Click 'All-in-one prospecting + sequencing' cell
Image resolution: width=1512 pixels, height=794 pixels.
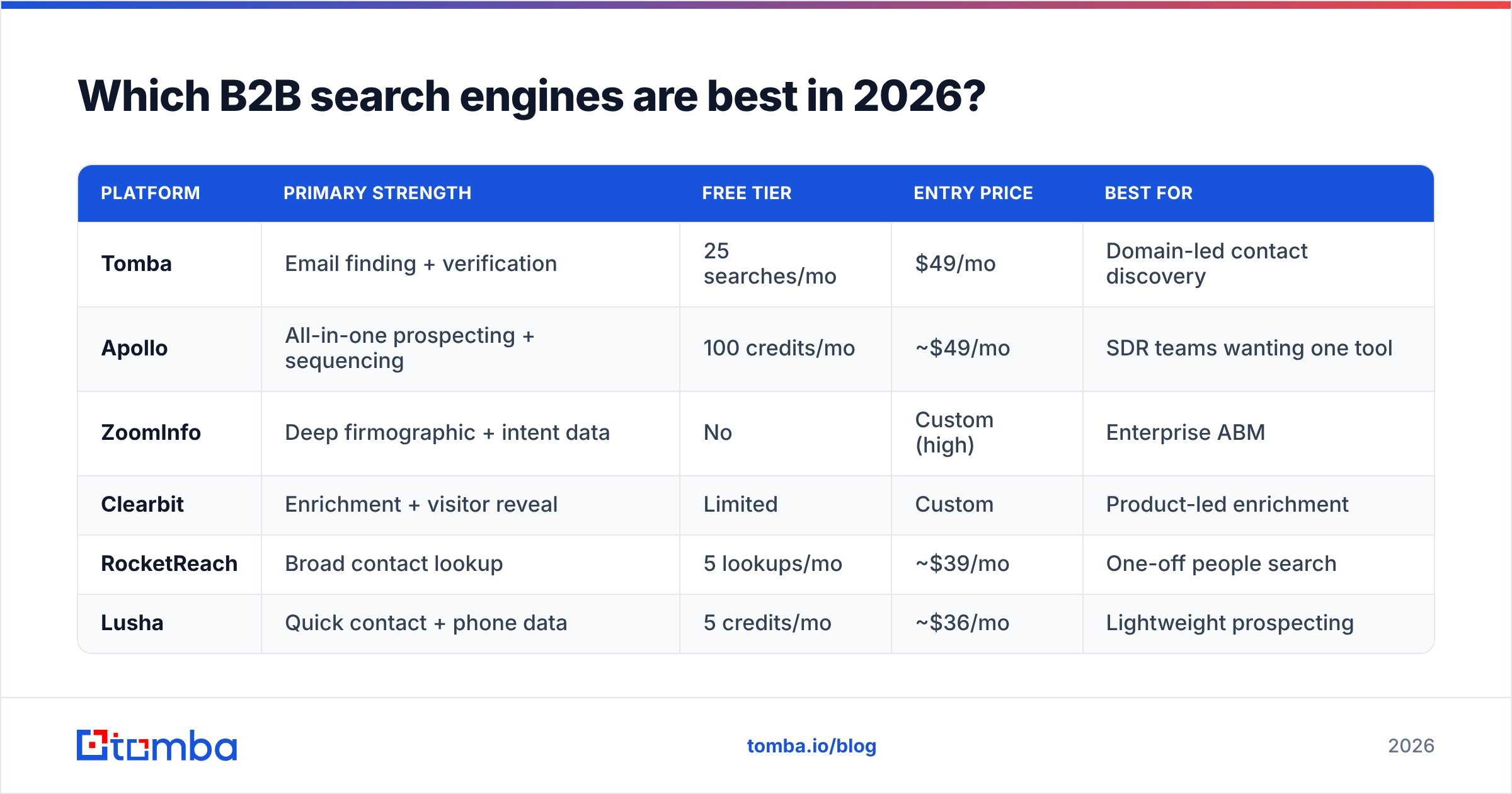click(471, 348)
